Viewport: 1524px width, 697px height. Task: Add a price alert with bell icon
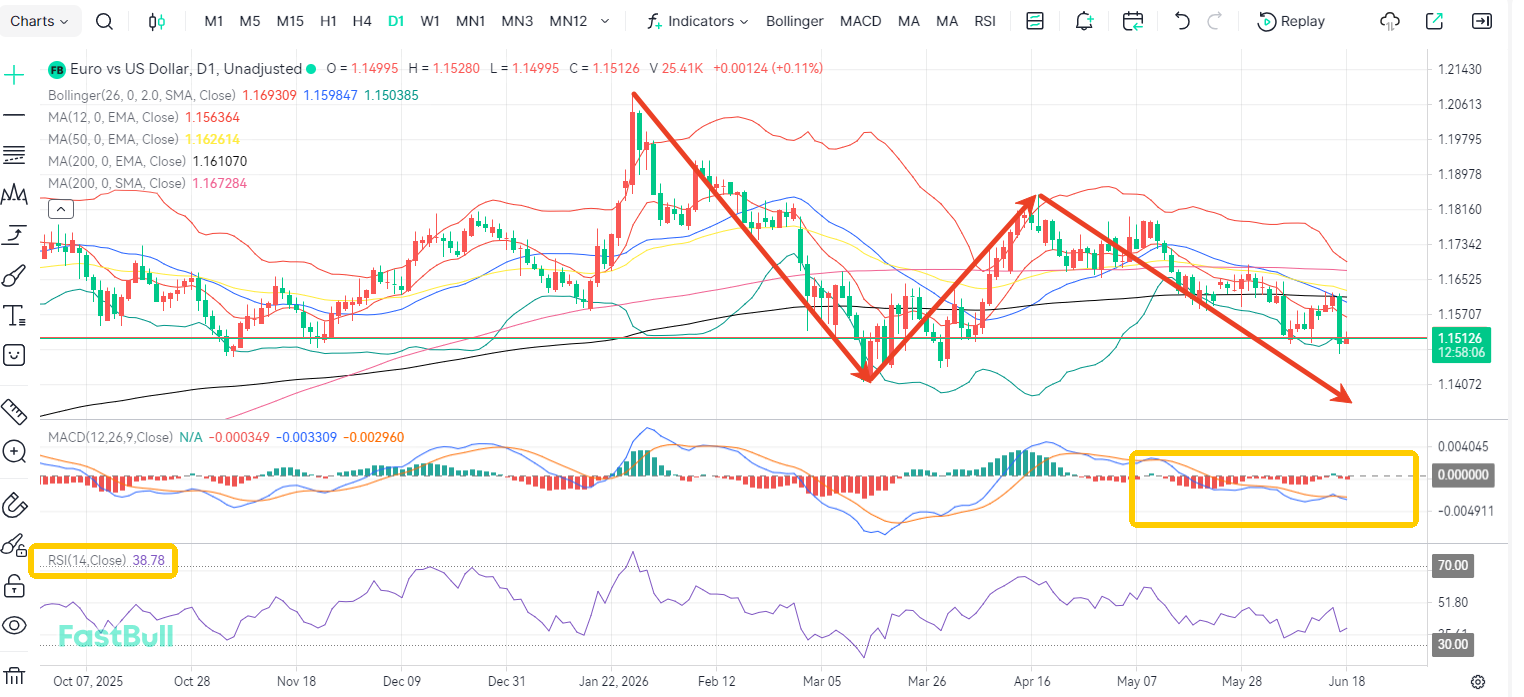(x=1084, y=21)
